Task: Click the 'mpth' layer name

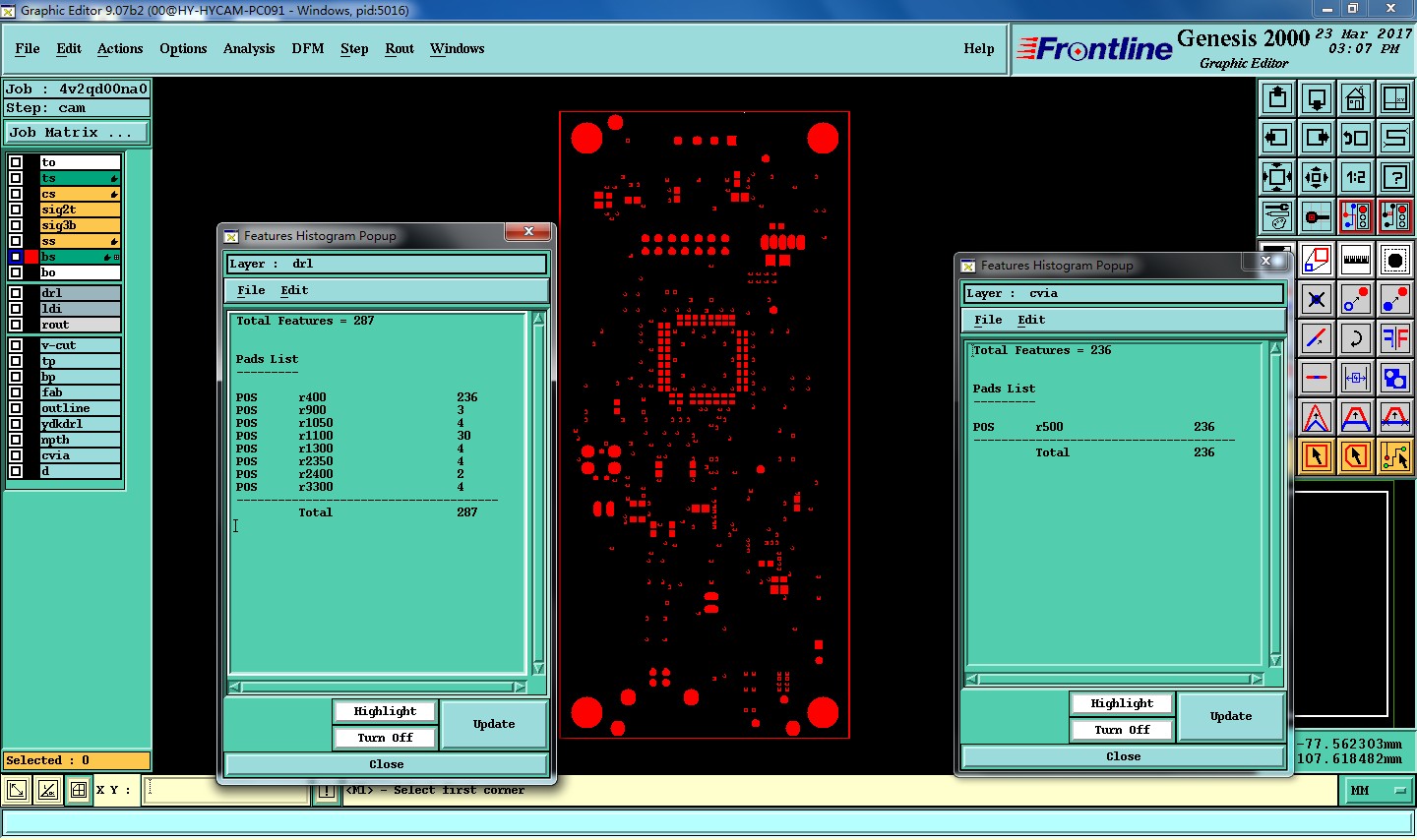Action: [80, 440]
